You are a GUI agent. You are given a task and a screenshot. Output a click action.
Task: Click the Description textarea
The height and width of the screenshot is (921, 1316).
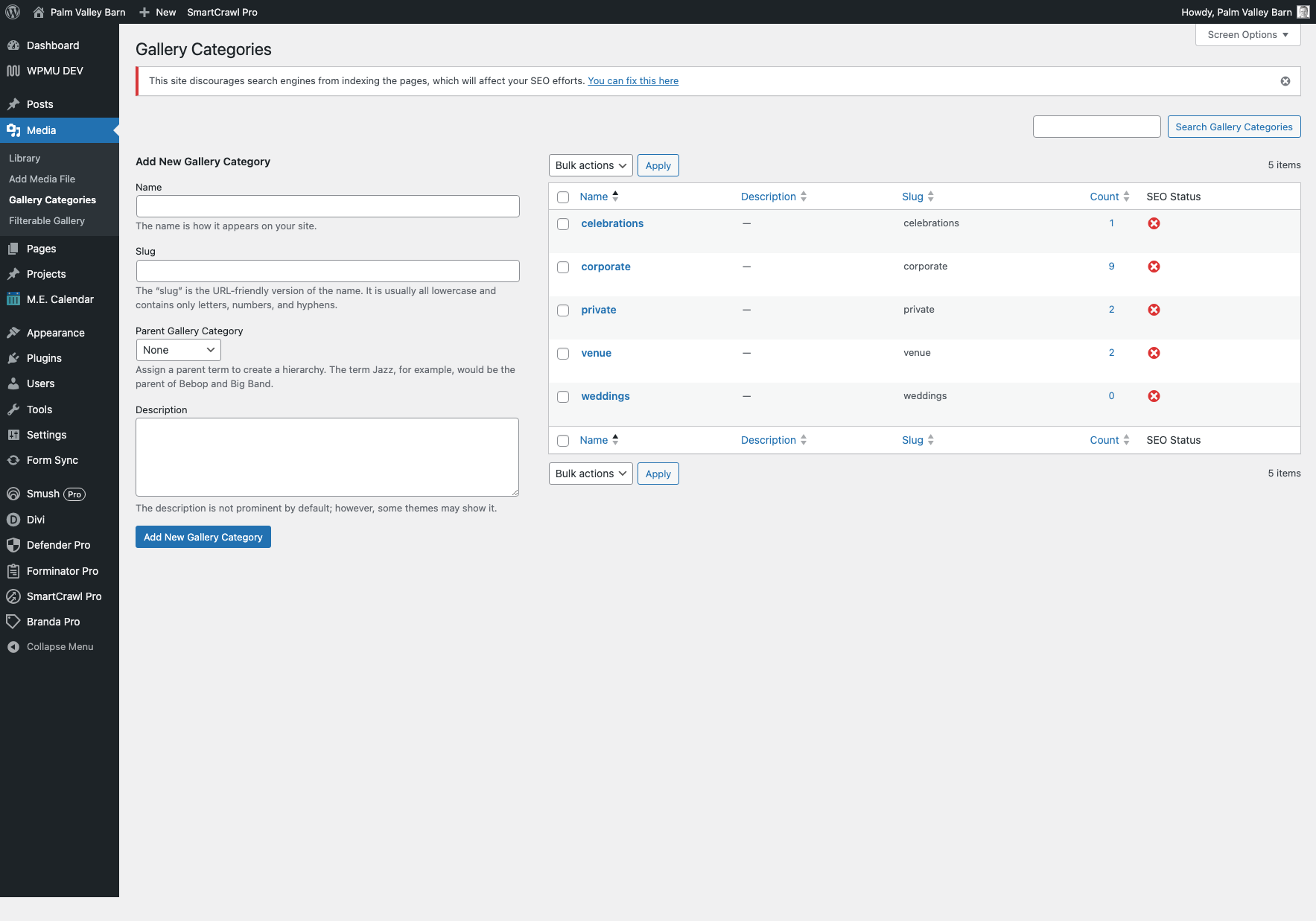pyautogui.click(x=328, y=457)
